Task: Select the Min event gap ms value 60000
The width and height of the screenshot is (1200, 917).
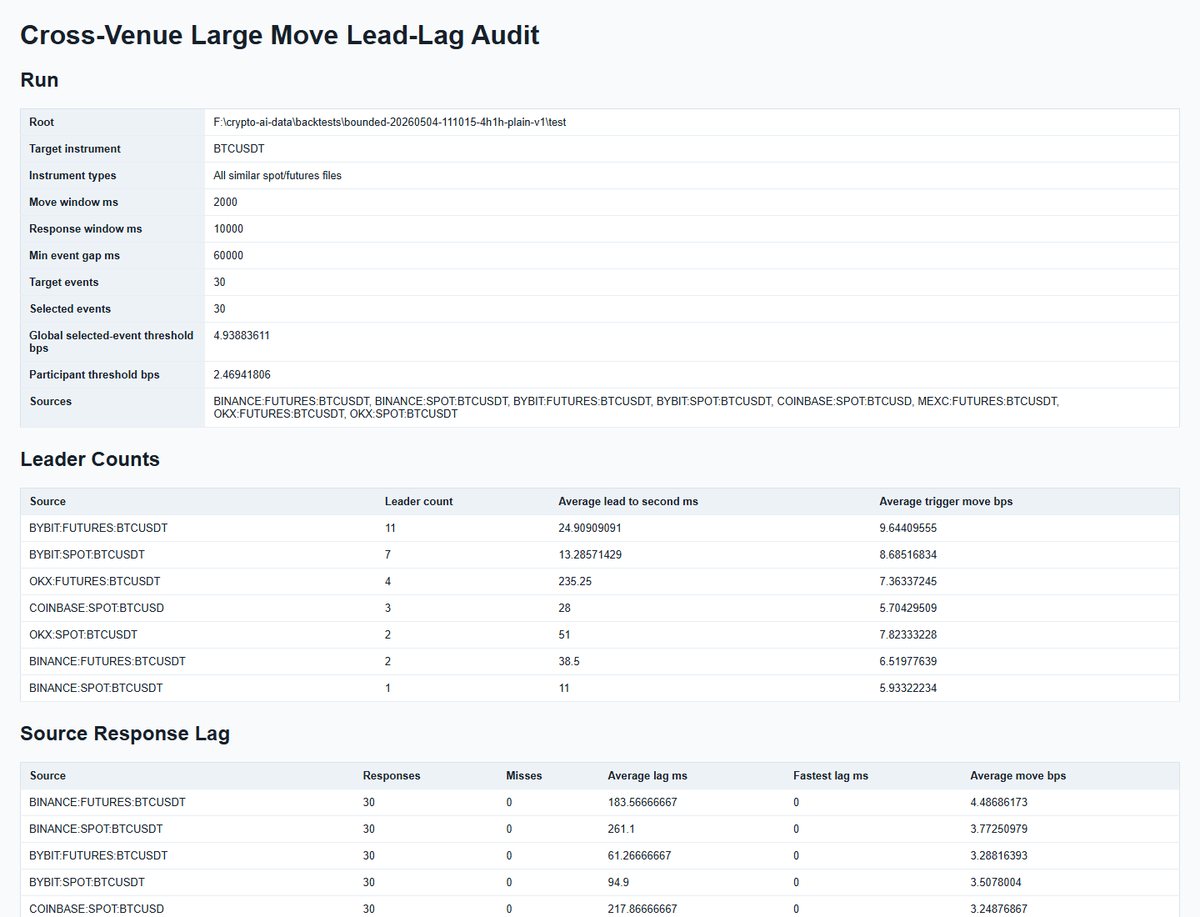Action: click(229, 256)
